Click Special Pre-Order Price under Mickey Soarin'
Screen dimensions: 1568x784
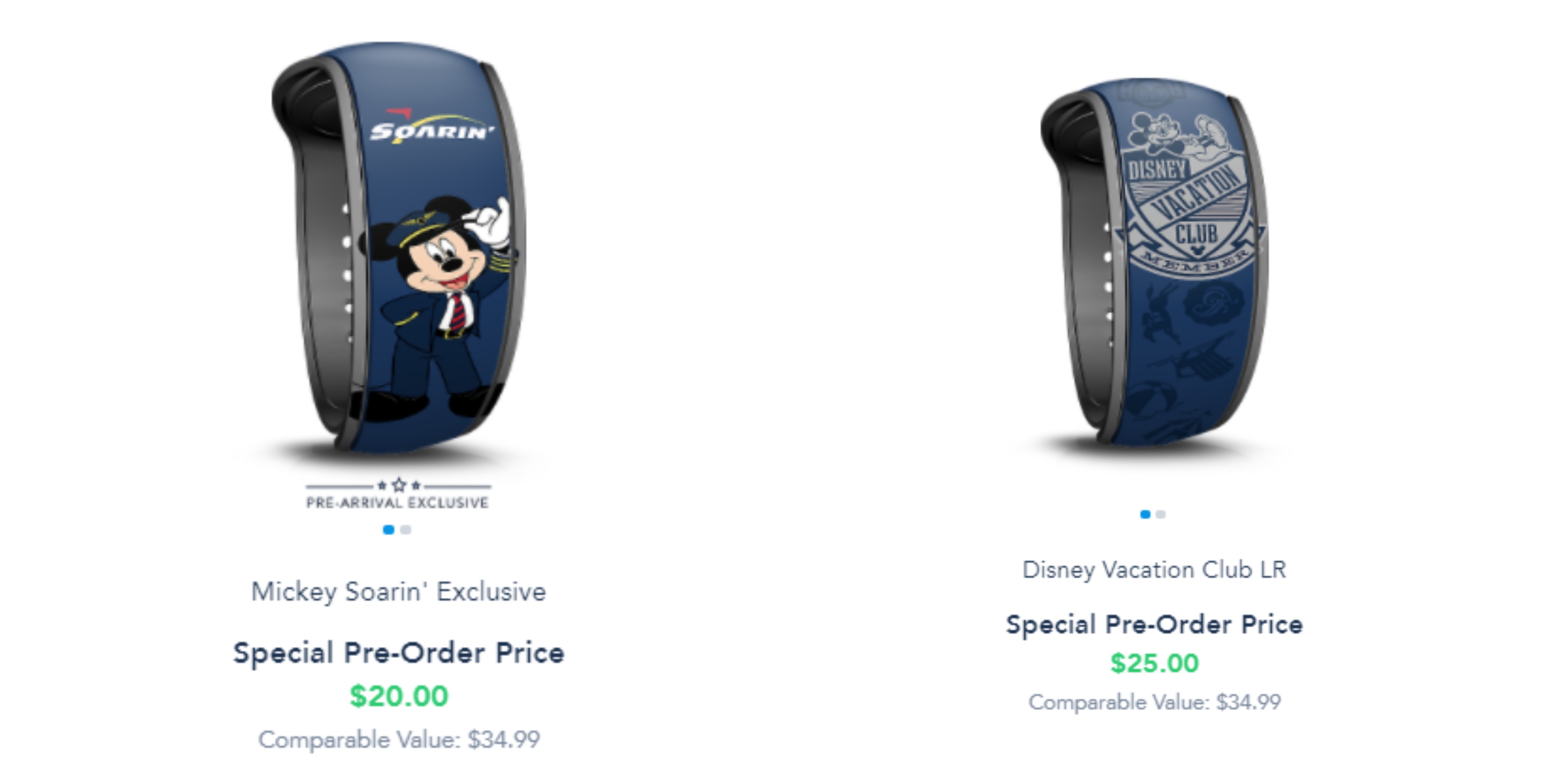pyautogui.click(x=399, y=653)
